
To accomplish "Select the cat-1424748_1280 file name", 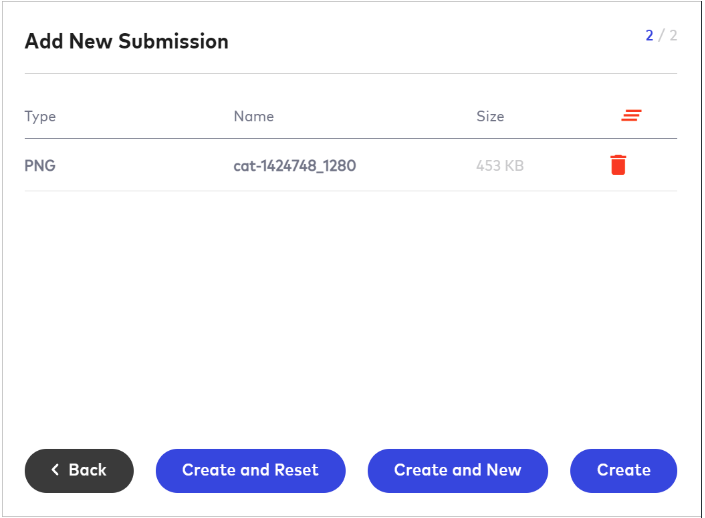I will 294,166.
